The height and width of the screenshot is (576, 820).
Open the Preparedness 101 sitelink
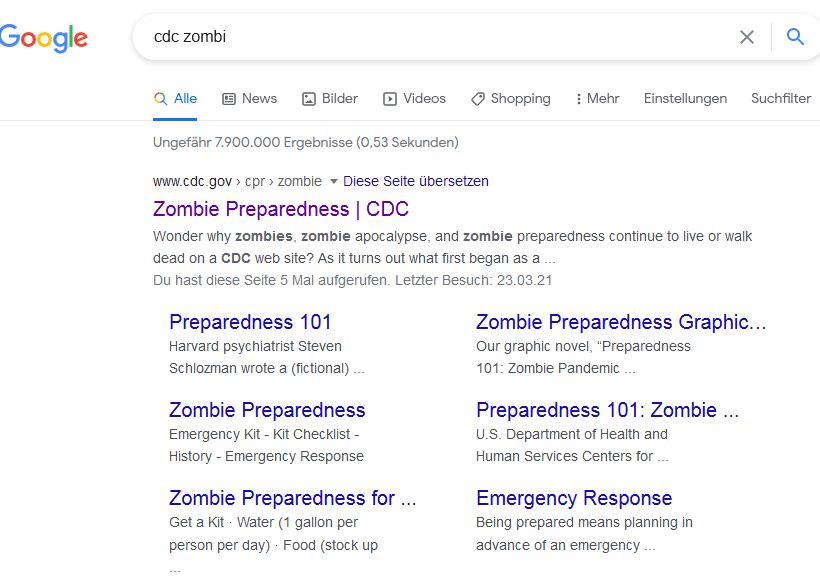(250, 322)
